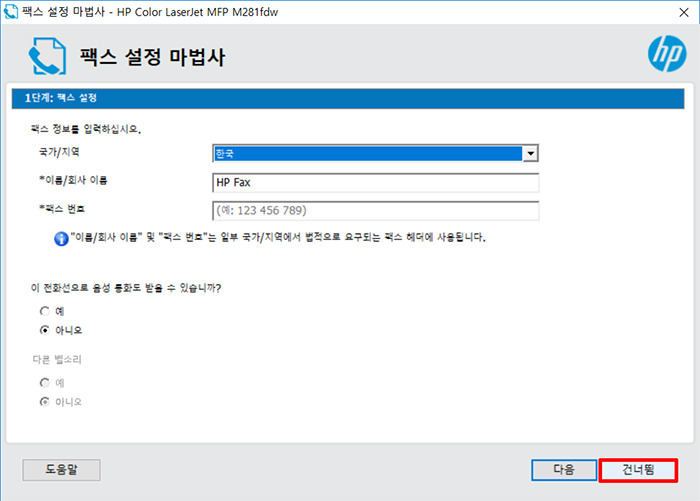Select 예 under 다른 벨소리

coord(45,383)
